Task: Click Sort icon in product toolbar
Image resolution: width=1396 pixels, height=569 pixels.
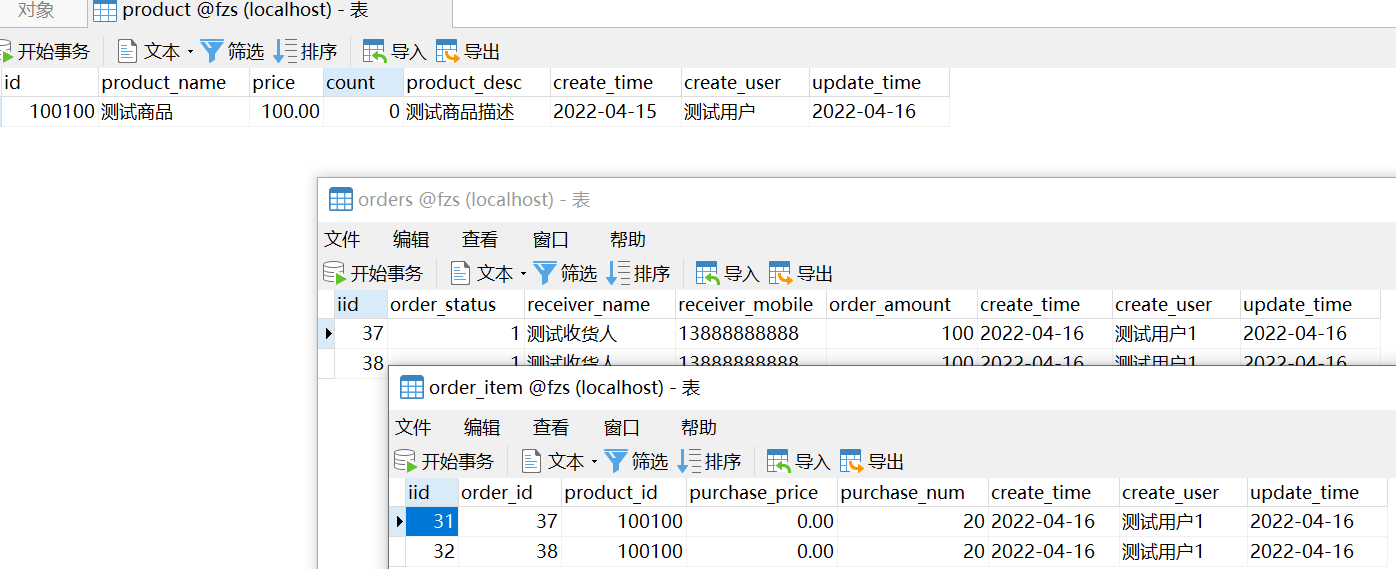Action: click(285, 51)
